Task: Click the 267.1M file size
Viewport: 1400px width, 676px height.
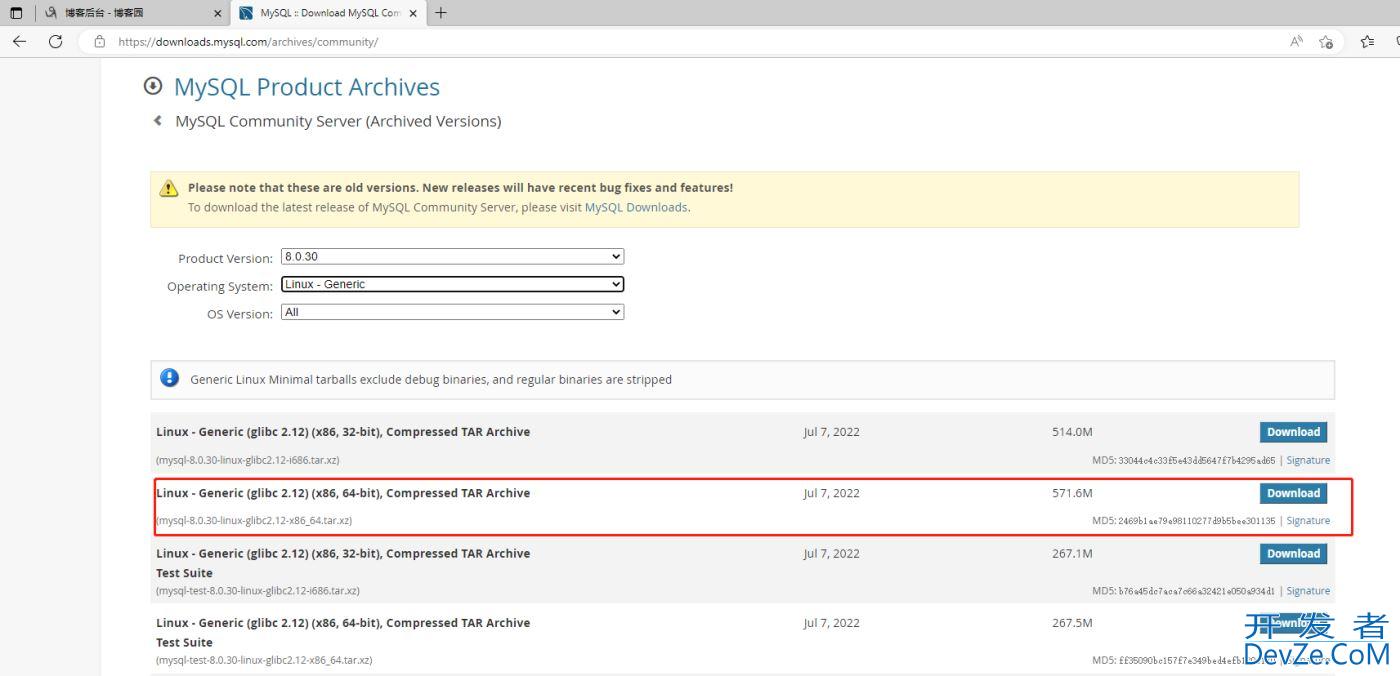Action: [x=1072, y=553]
